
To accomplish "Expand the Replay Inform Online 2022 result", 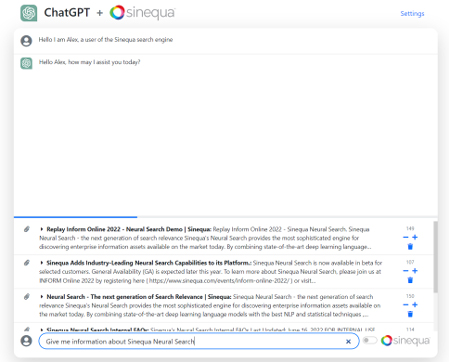I will (x=42, y=229).
